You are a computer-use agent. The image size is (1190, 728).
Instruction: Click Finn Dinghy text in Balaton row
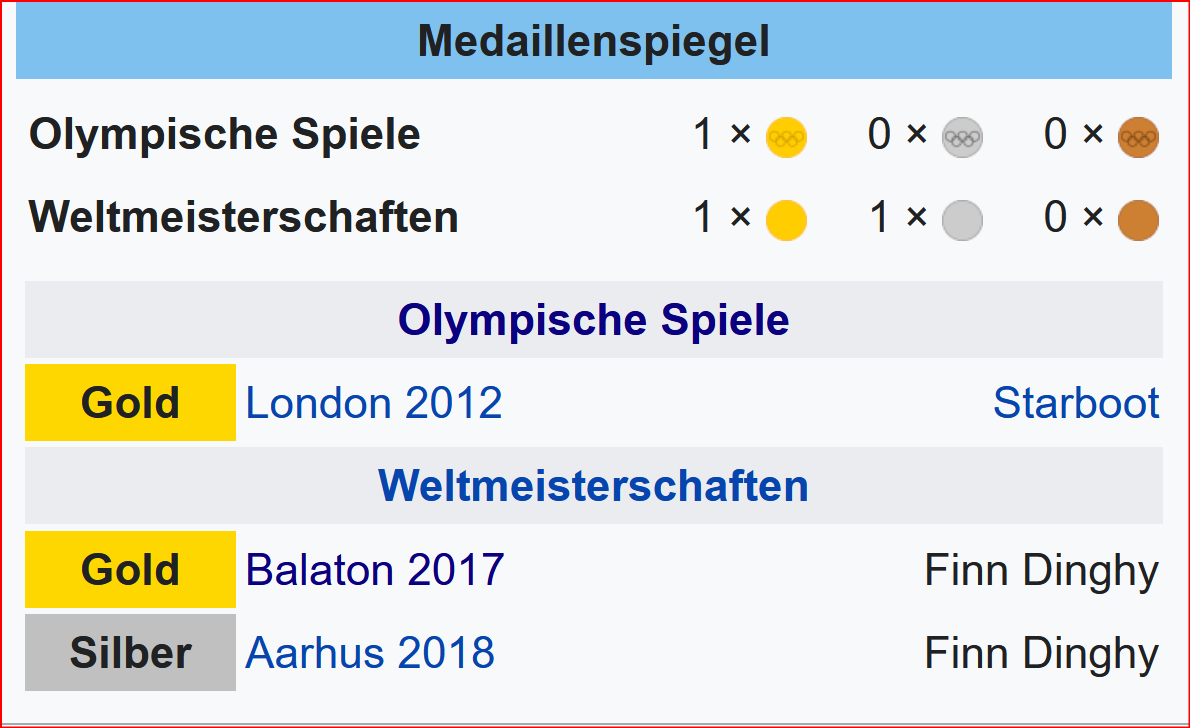click(1042, 571)
